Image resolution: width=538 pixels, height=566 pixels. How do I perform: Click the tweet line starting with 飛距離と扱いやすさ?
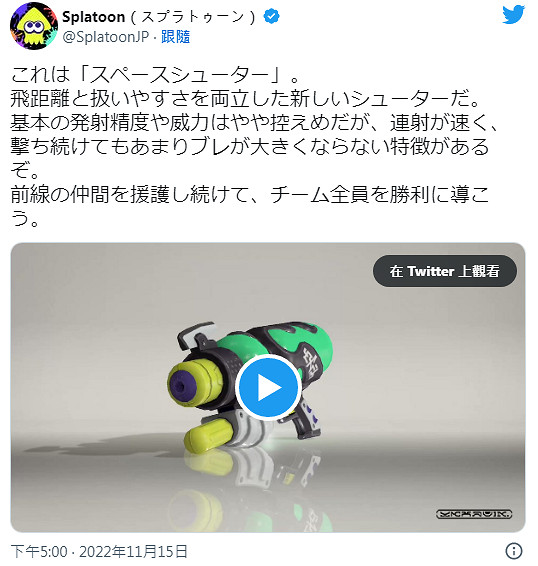point(246,99)
